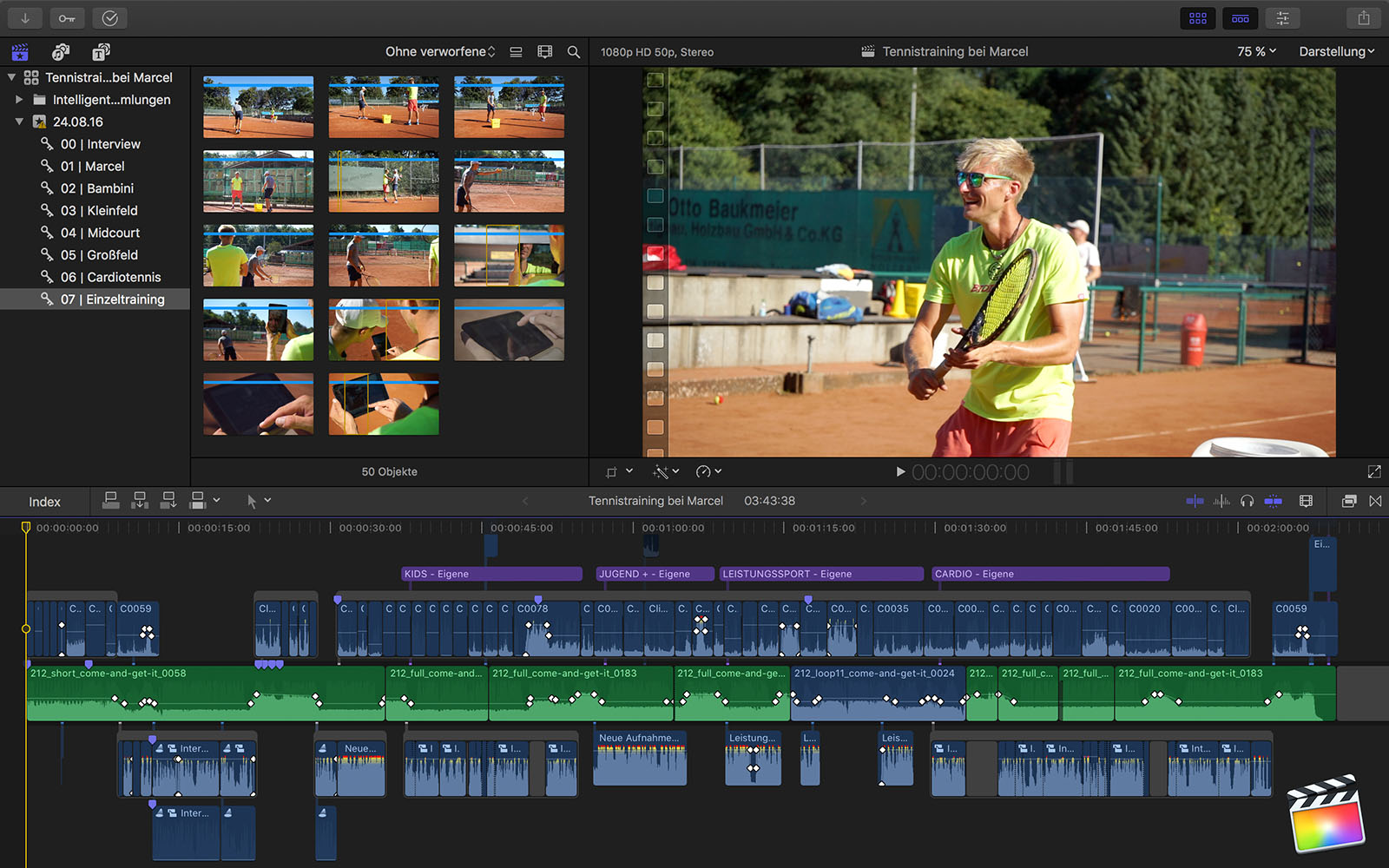The height and width of the screenshot is (868, 1389).
Task: Click the Import Media arrow button
Action: 25,17
